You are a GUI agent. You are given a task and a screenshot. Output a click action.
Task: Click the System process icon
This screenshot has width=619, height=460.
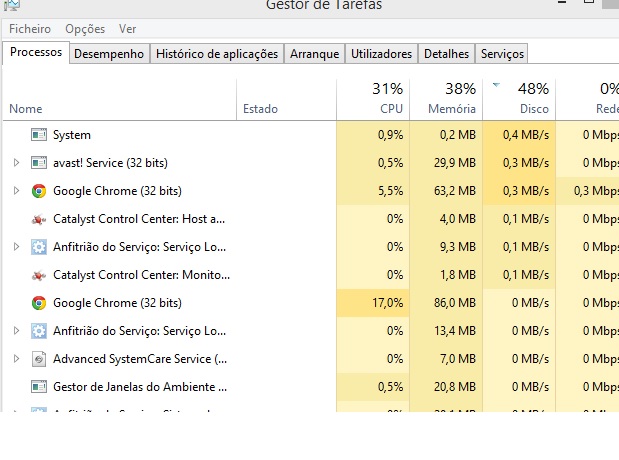click(39, 135)
